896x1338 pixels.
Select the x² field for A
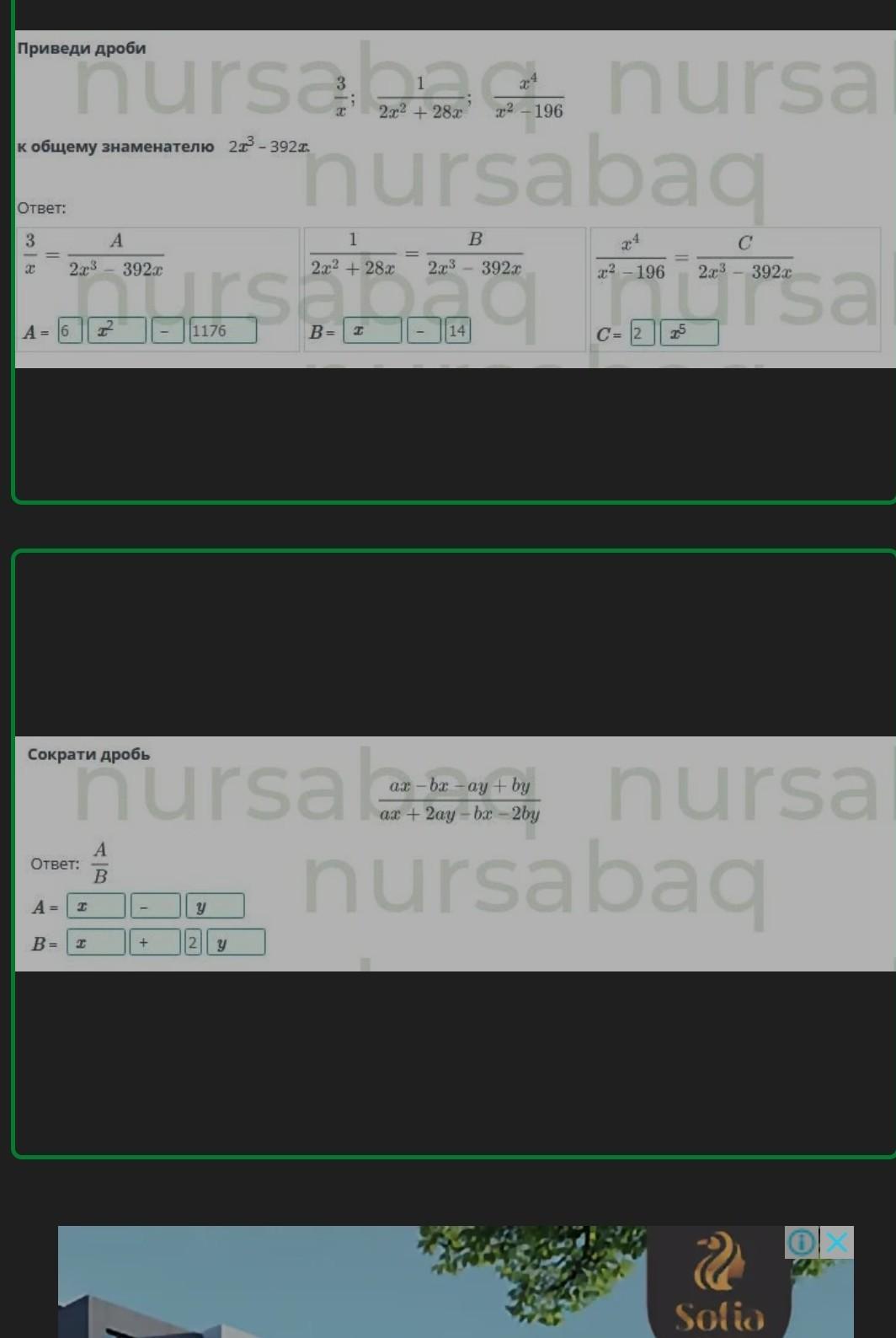(117, 330)
